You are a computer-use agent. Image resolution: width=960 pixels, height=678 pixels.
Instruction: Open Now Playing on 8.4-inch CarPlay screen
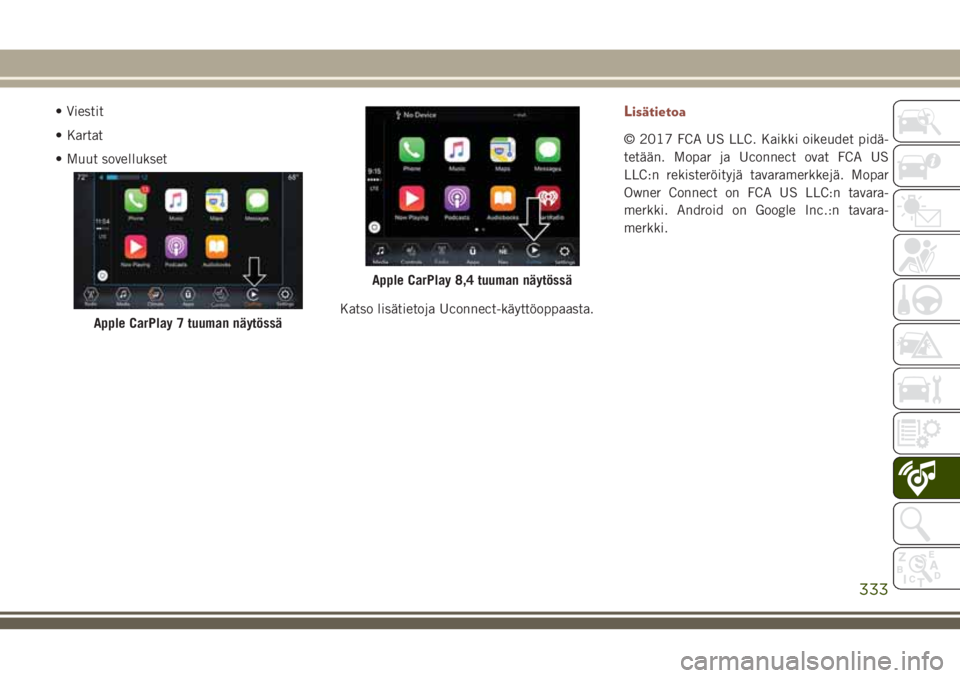pyautogui.click(x=411, y=198)
